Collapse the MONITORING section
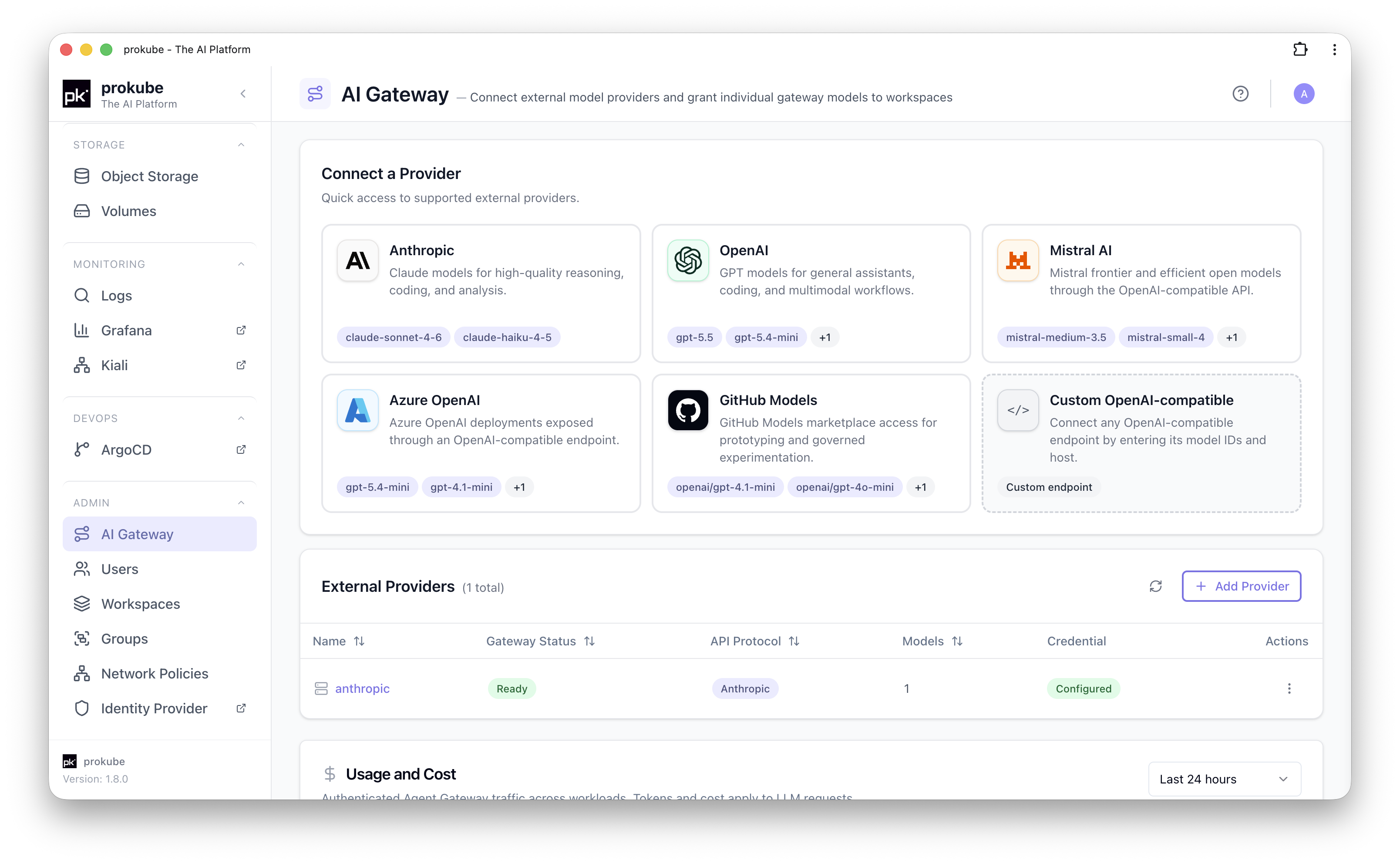The image size is (1400, 864). [241, 265]
